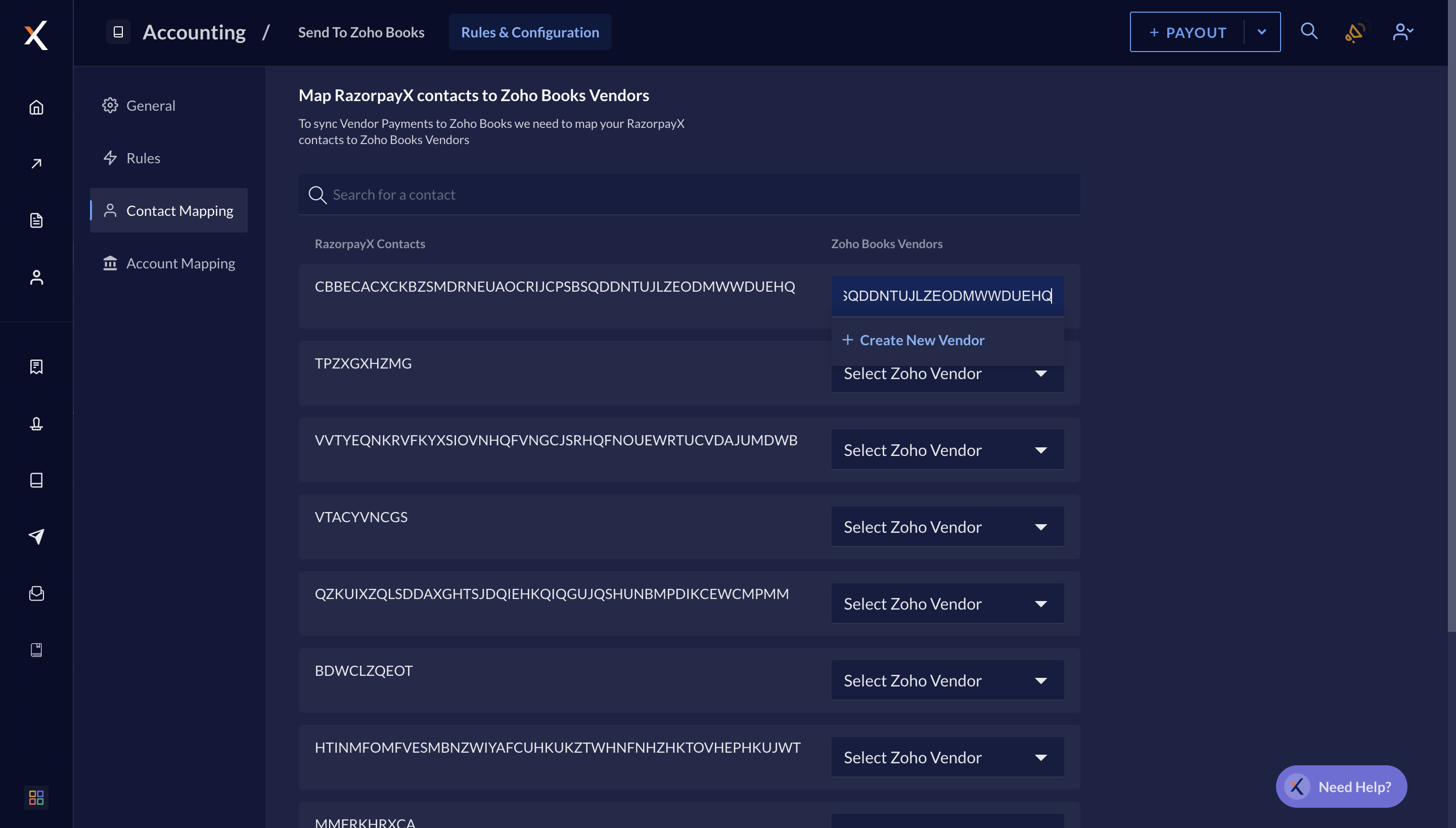Click the + PAYOUT button
The width and height of the screenshot is (1456, 828).
[1188, 32]
